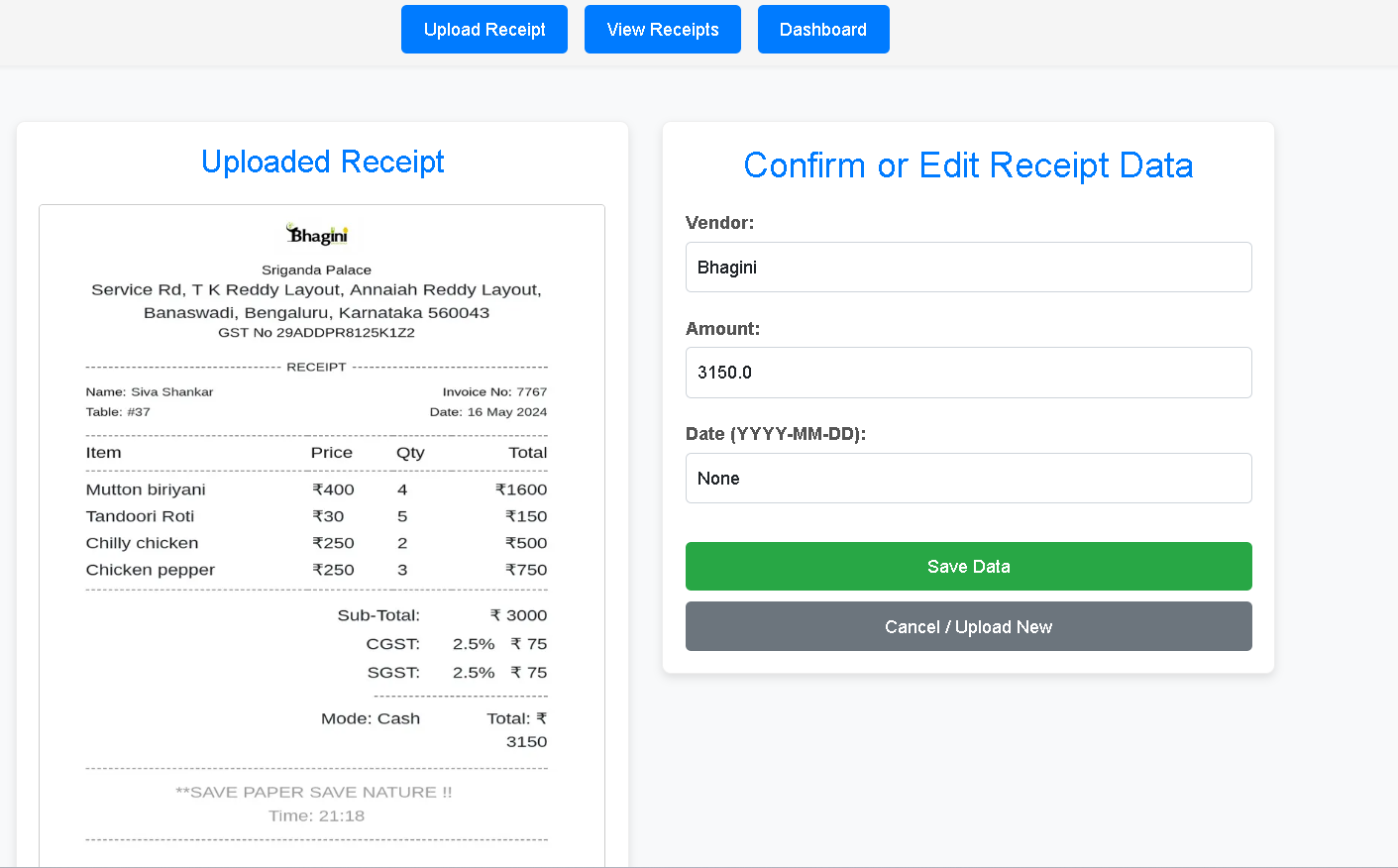1398x868 pixels.
Task: Click the Save Data button
Action: pyautogui.click(x=968, y=566)
